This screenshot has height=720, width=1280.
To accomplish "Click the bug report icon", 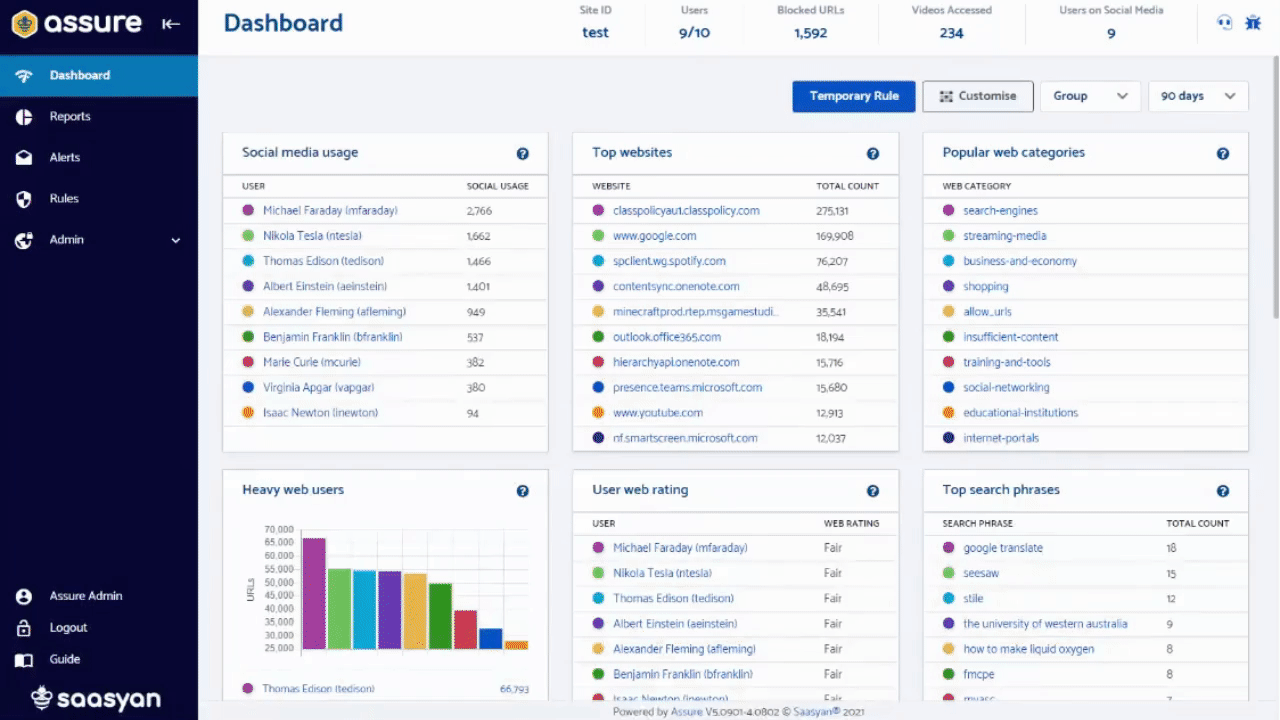I will (x=1252, y=23).
